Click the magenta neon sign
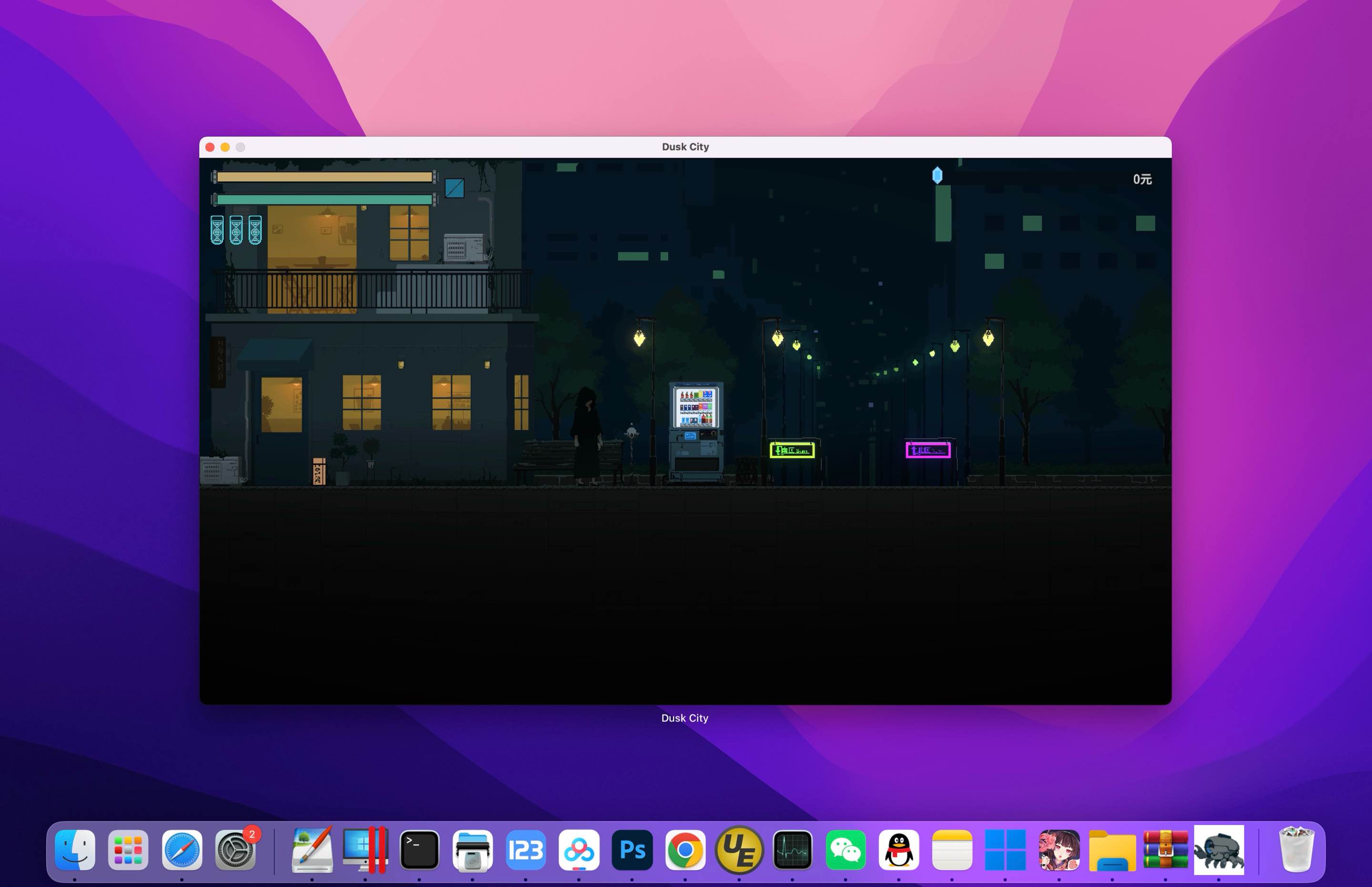This screenshot has height=887, width=1372. coord(928,450)
